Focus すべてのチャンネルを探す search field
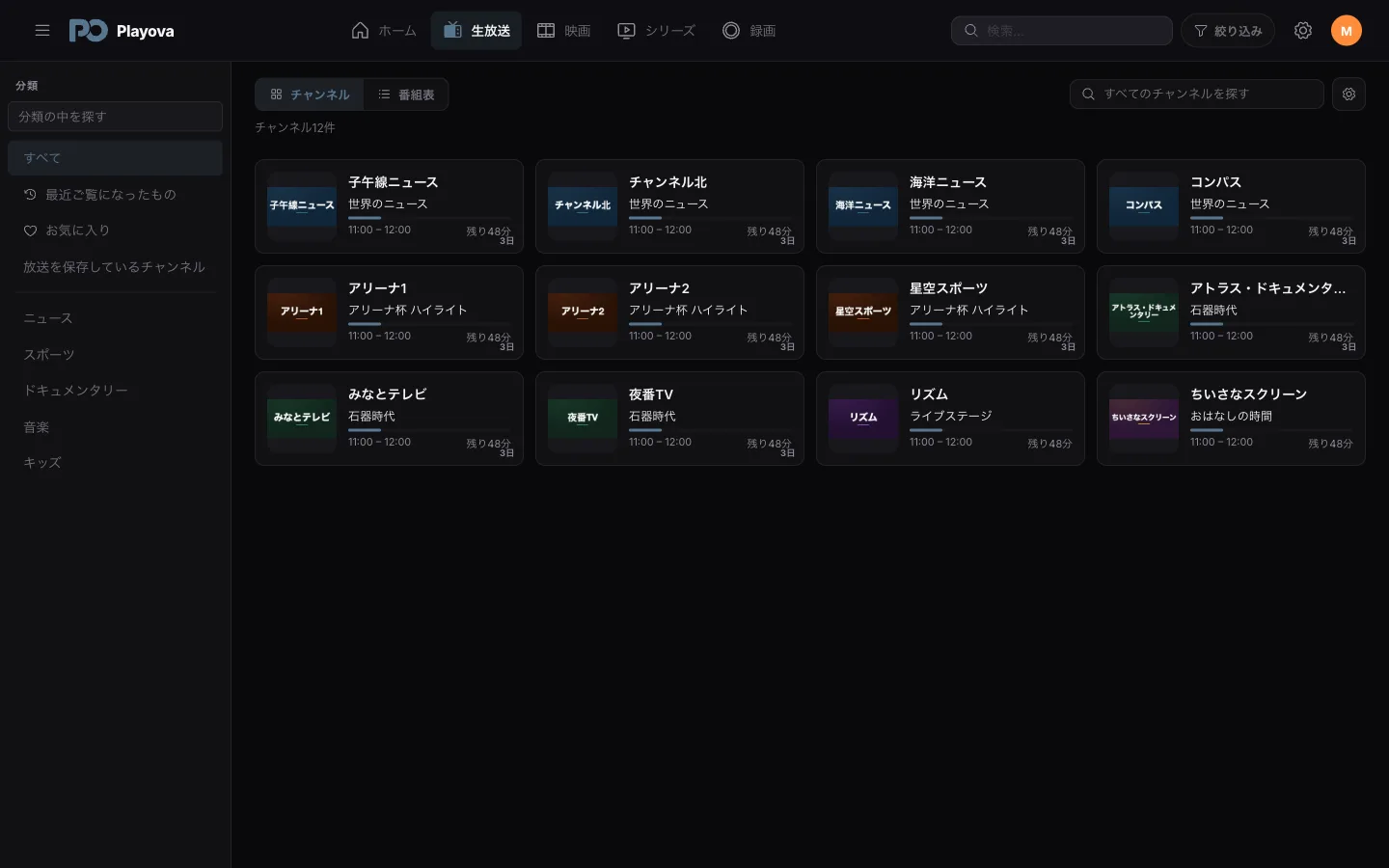 tap(1196, 95)
